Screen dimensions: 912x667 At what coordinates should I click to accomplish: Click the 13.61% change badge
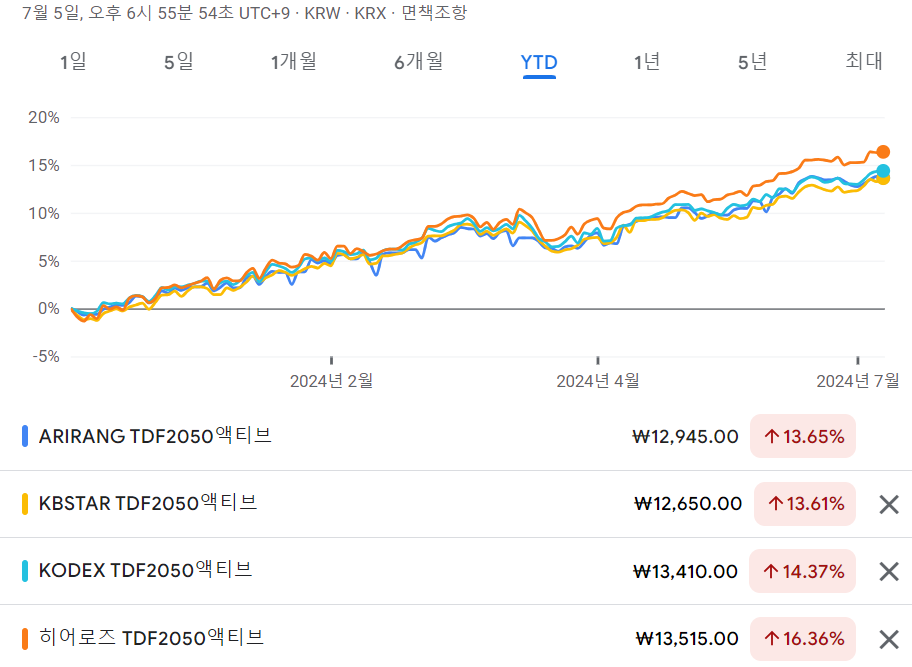pos(804,504)
